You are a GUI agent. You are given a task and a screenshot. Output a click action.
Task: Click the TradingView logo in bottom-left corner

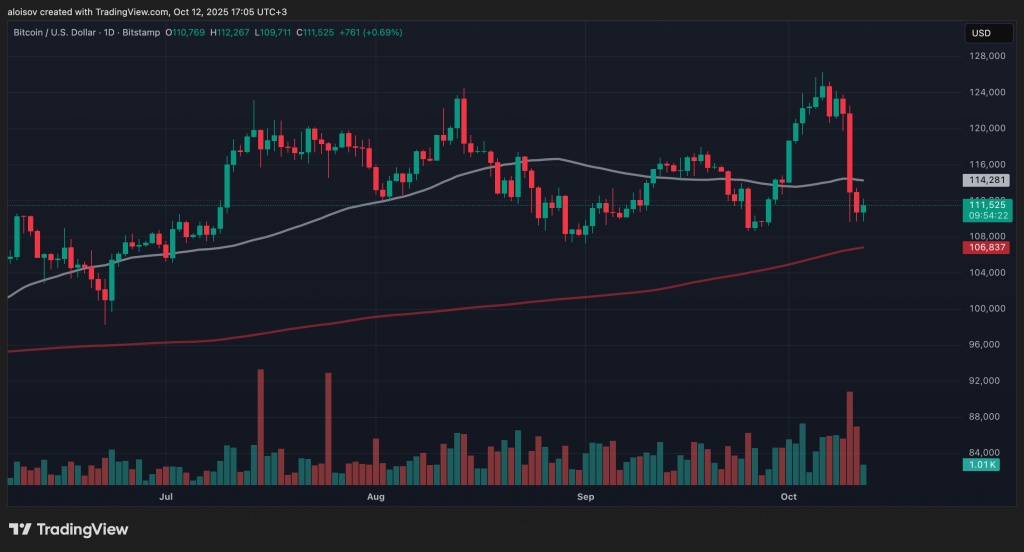(68, 529)
